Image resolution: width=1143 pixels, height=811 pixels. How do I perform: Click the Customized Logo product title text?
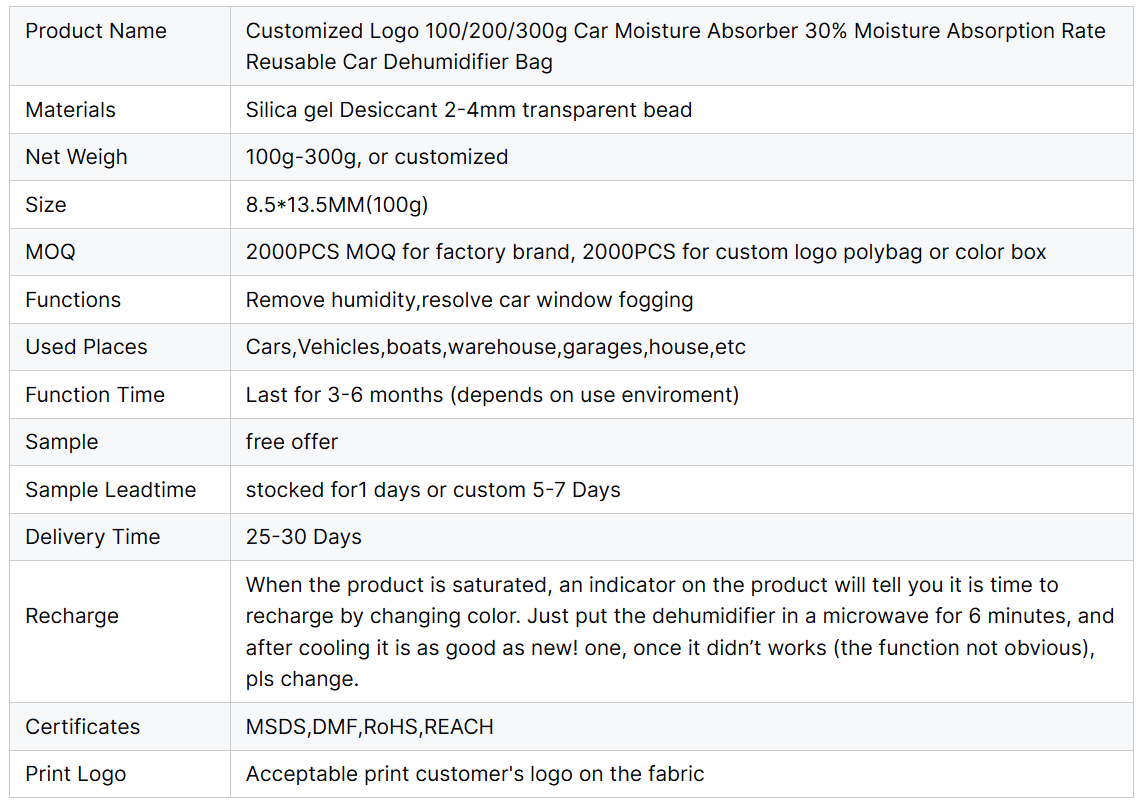pyautogui.click(x=675, y=46)
